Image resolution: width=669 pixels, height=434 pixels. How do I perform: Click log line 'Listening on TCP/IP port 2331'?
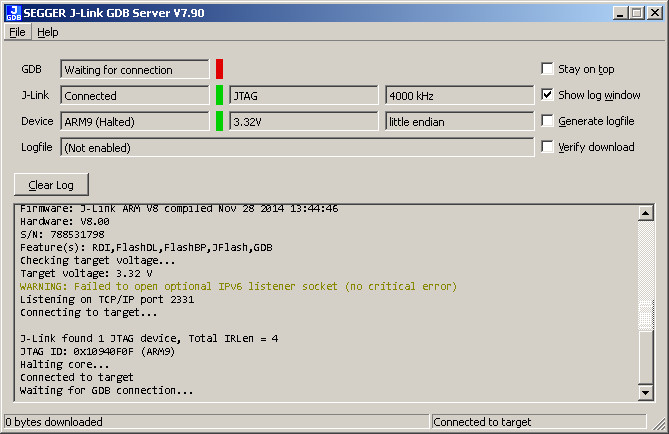(107, 300)
